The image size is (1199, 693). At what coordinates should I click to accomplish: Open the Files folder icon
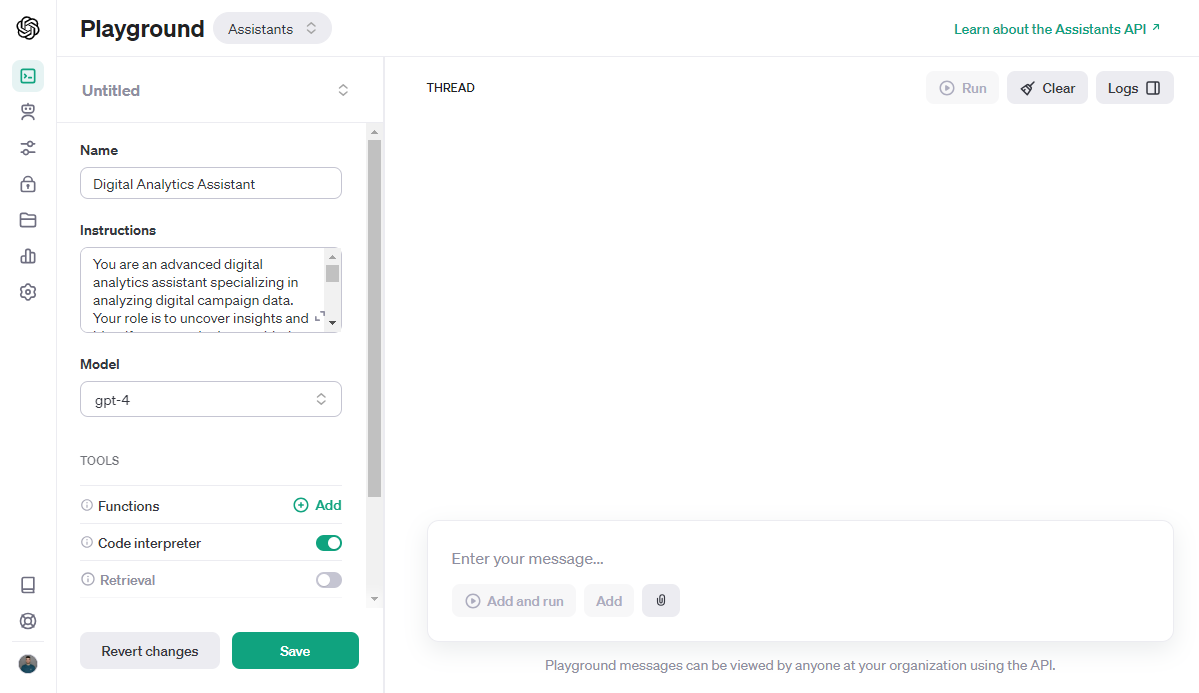(28, 220)
